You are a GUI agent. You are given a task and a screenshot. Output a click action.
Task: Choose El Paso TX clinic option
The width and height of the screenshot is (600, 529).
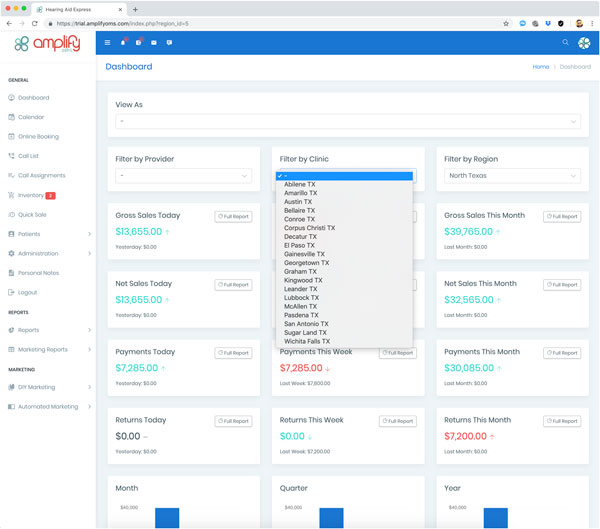(x=300, y=245)
